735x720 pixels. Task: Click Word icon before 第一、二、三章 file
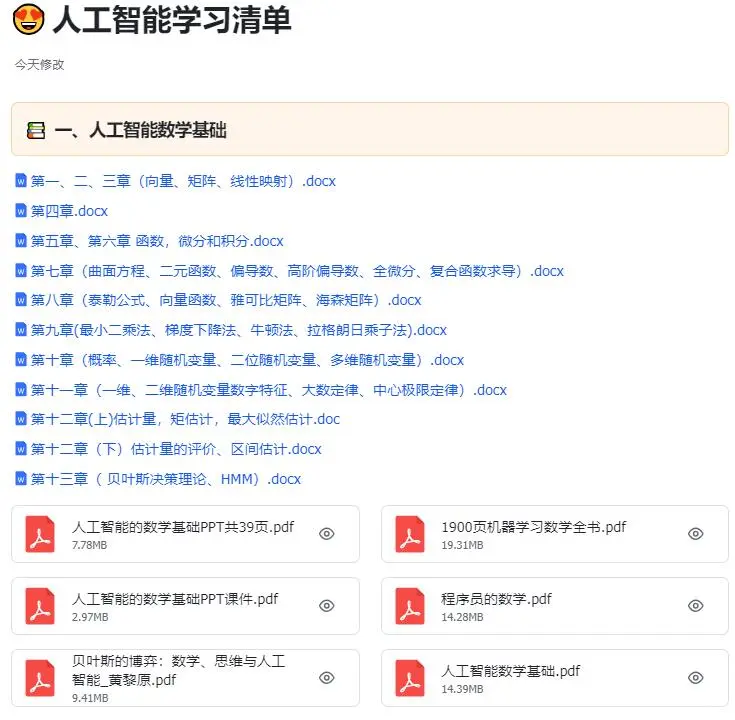tap(21, 180)
